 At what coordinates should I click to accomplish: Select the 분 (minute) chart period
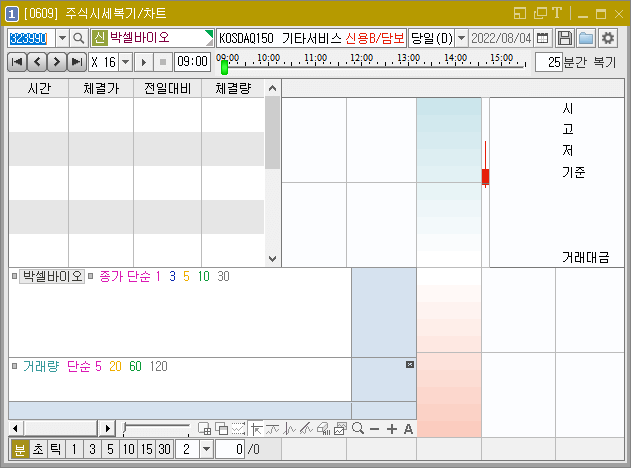pyautogui.click(x=20, y=449)
